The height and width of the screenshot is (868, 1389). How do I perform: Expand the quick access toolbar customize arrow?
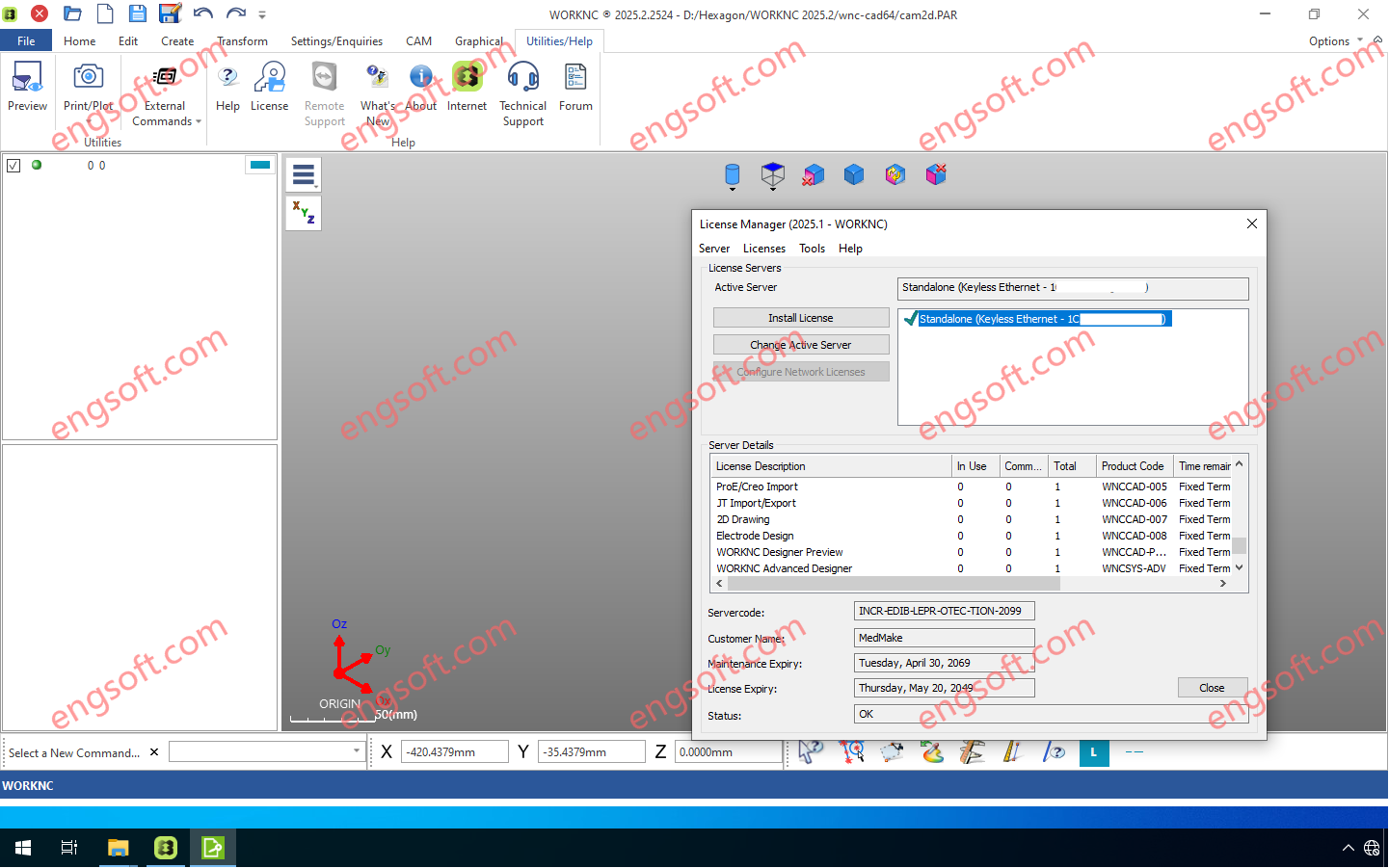(x=262, y=14)
